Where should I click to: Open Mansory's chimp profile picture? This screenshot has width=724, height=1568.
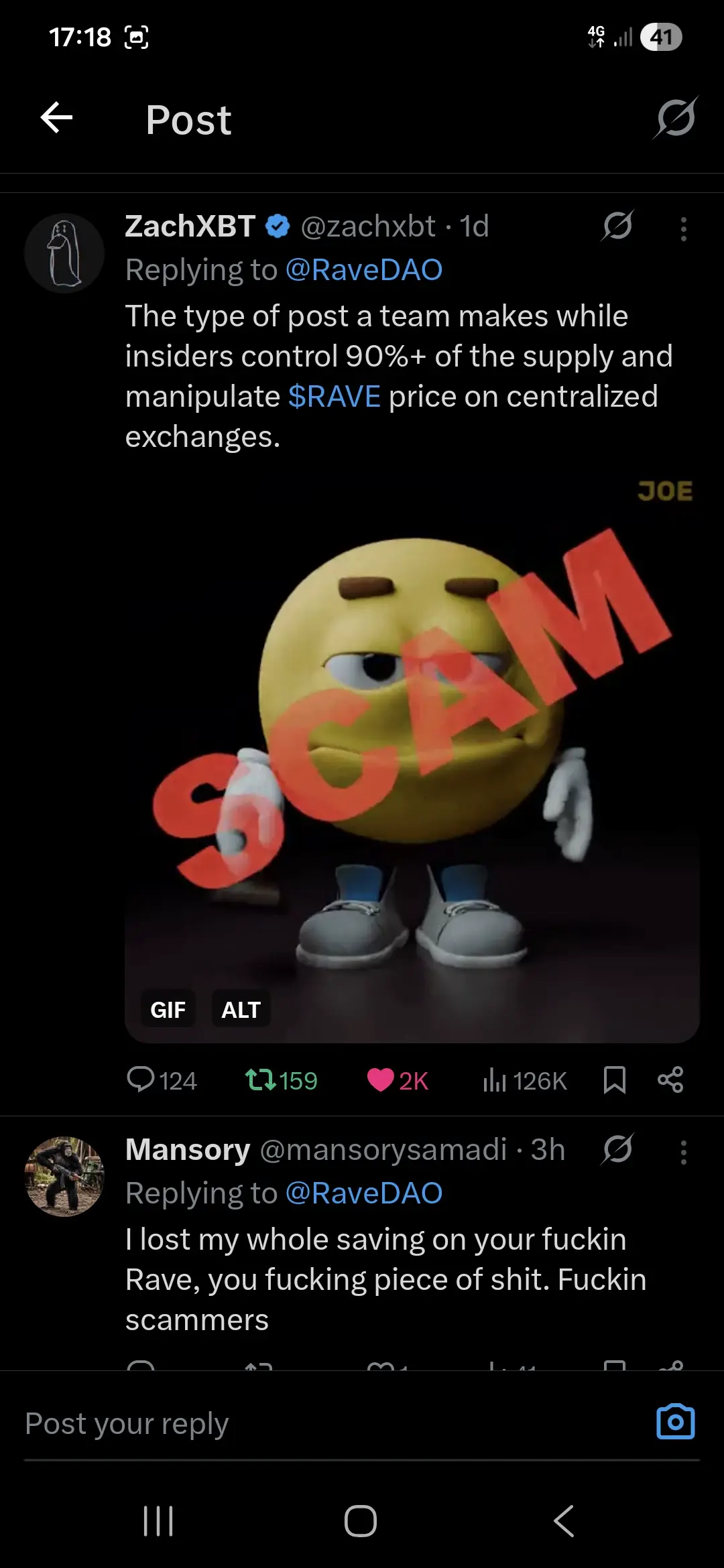click(x=64, y=1177)
